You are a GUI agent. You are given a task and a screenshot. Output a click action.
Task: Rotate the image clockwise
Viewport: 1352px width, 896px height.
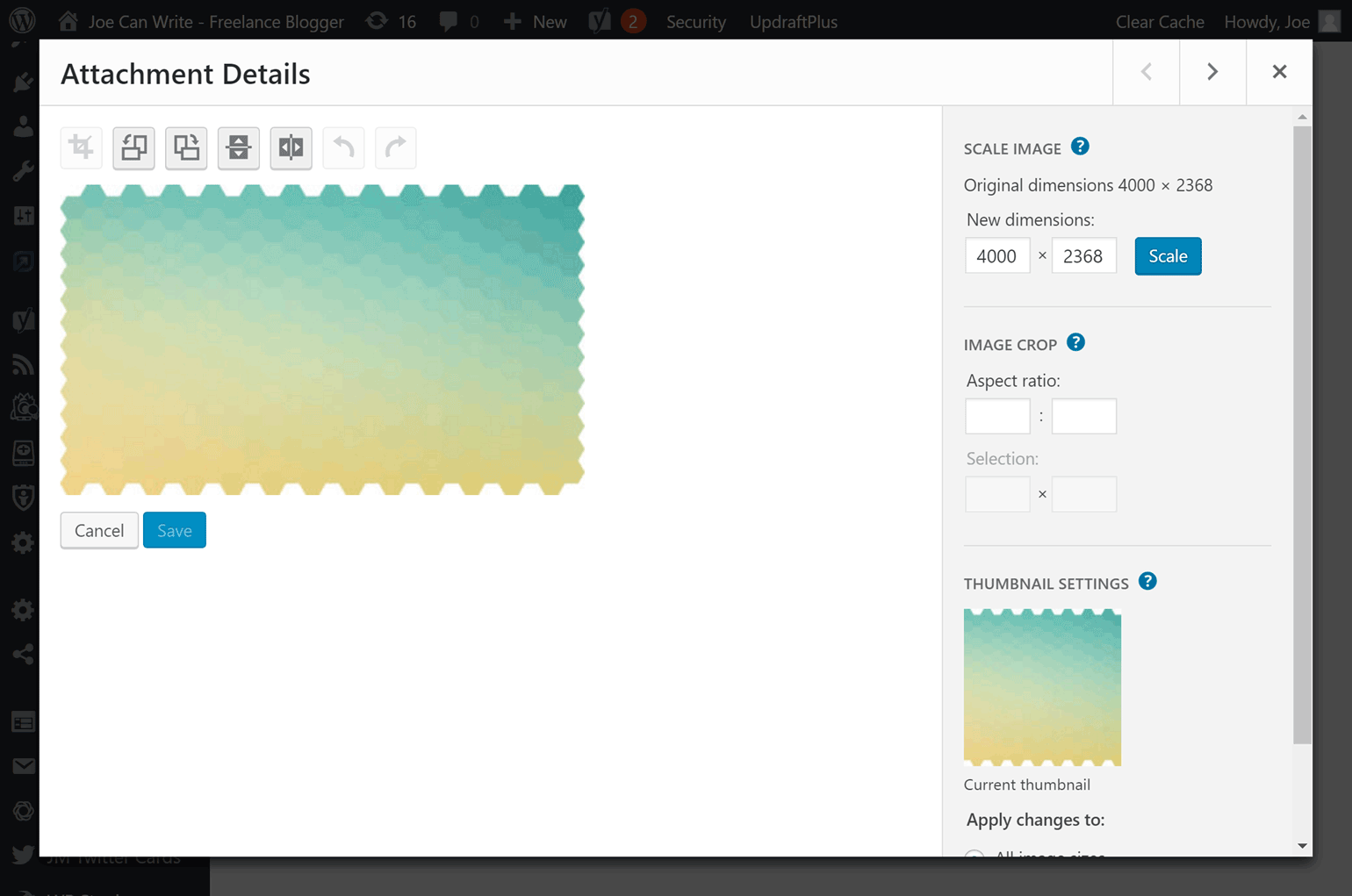click(186, 147)
